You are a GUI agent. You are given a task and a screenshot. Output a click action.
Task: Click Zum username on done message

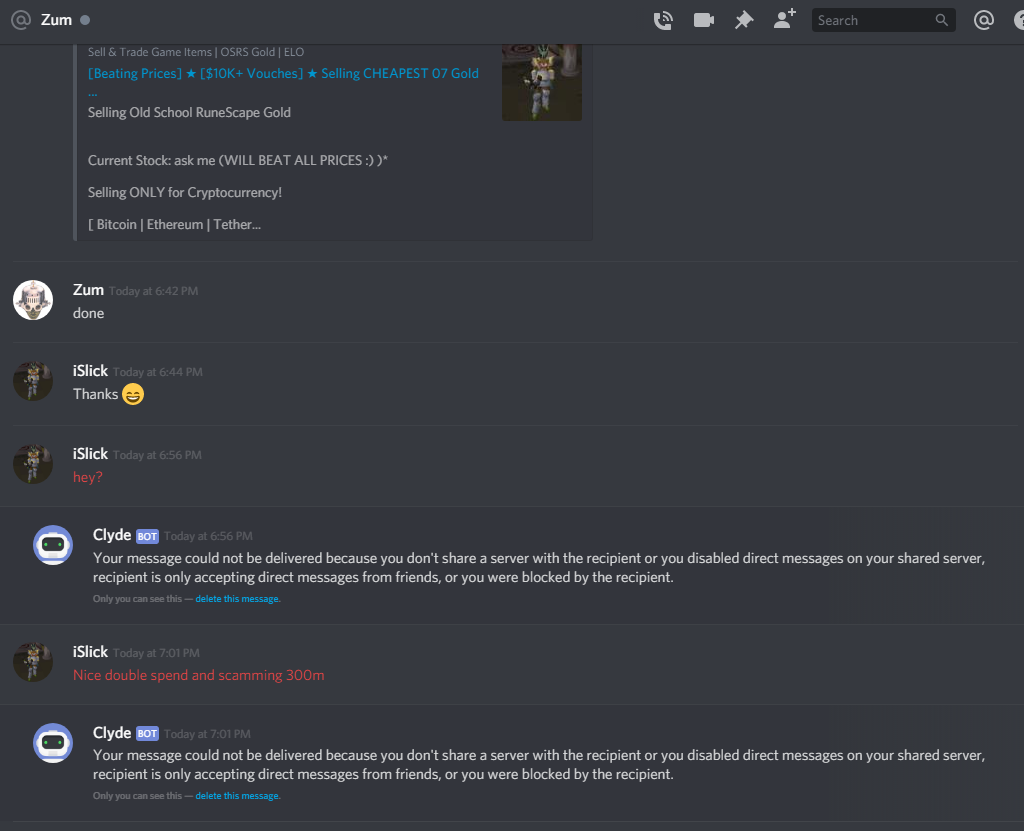coord(88,290)
